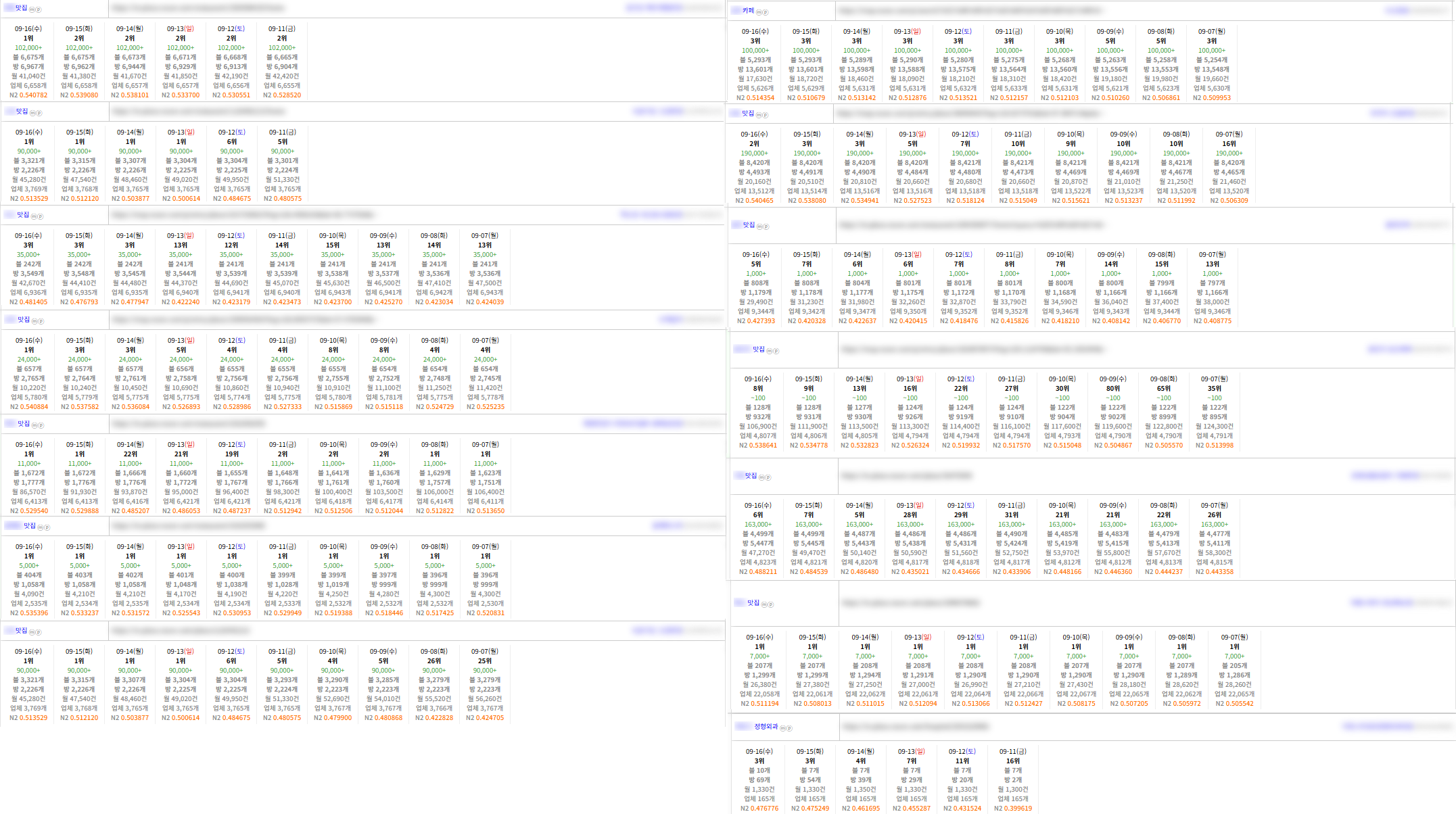Click 'm' icon in 맛집 panel showing 11,000+
Viewport: 1456px width, 814px height.
click(34, 425)
